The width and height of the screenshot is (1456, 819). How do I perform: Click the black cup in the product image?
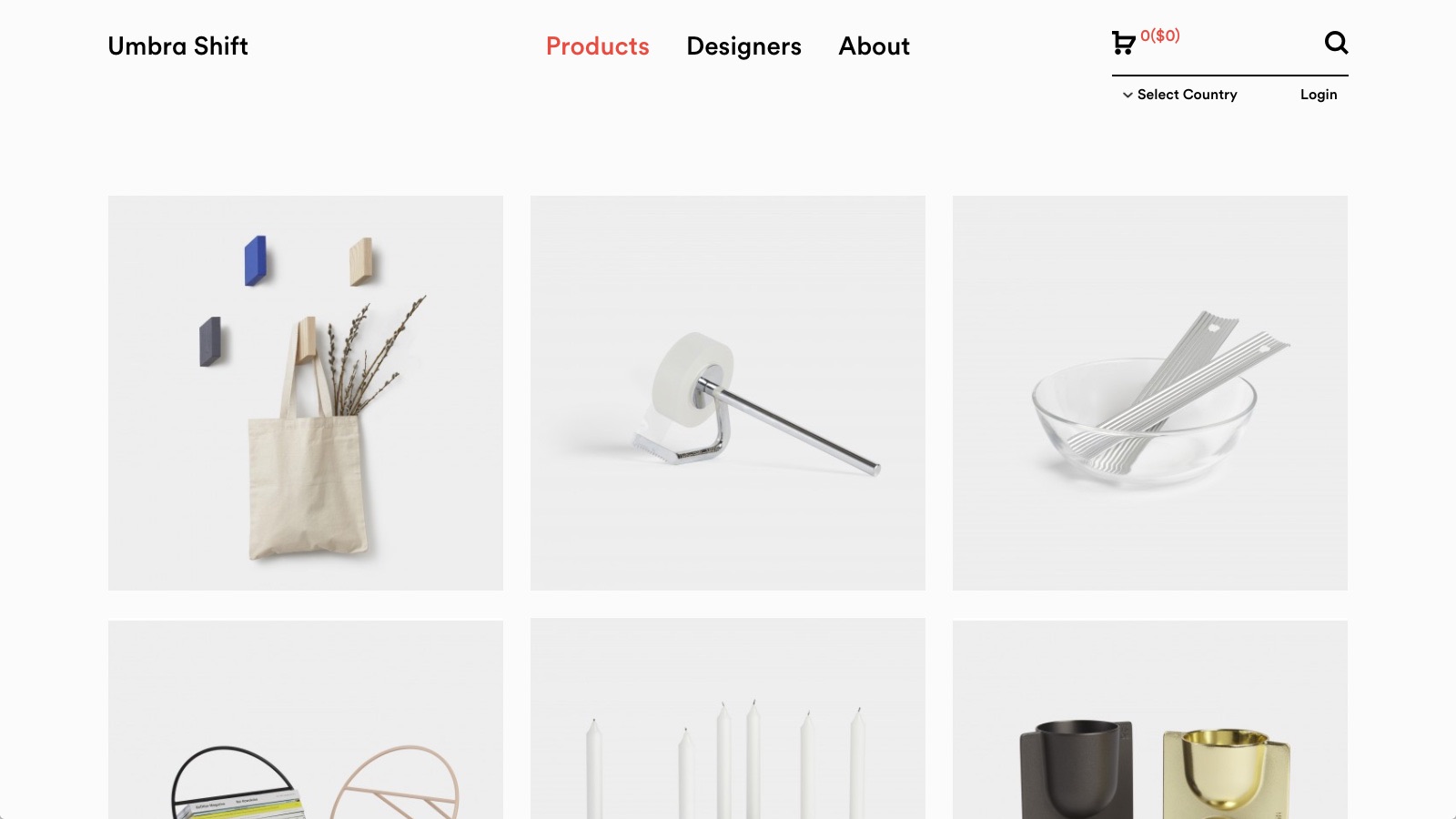pos(1077,770)
